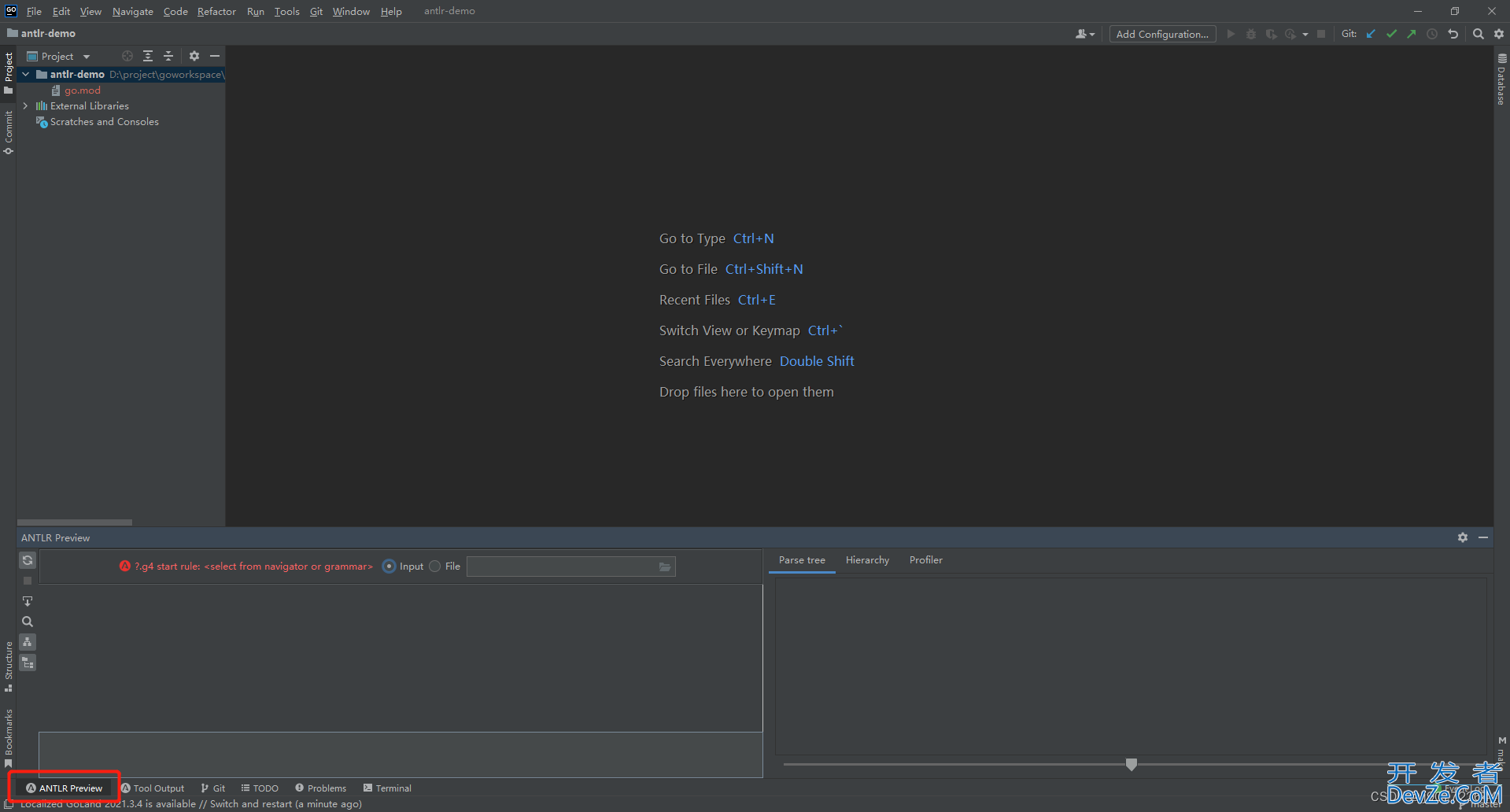Open the run-with dropdown arrow in toolbar
The image size is (1510, 812).
tap(1305, 34)
